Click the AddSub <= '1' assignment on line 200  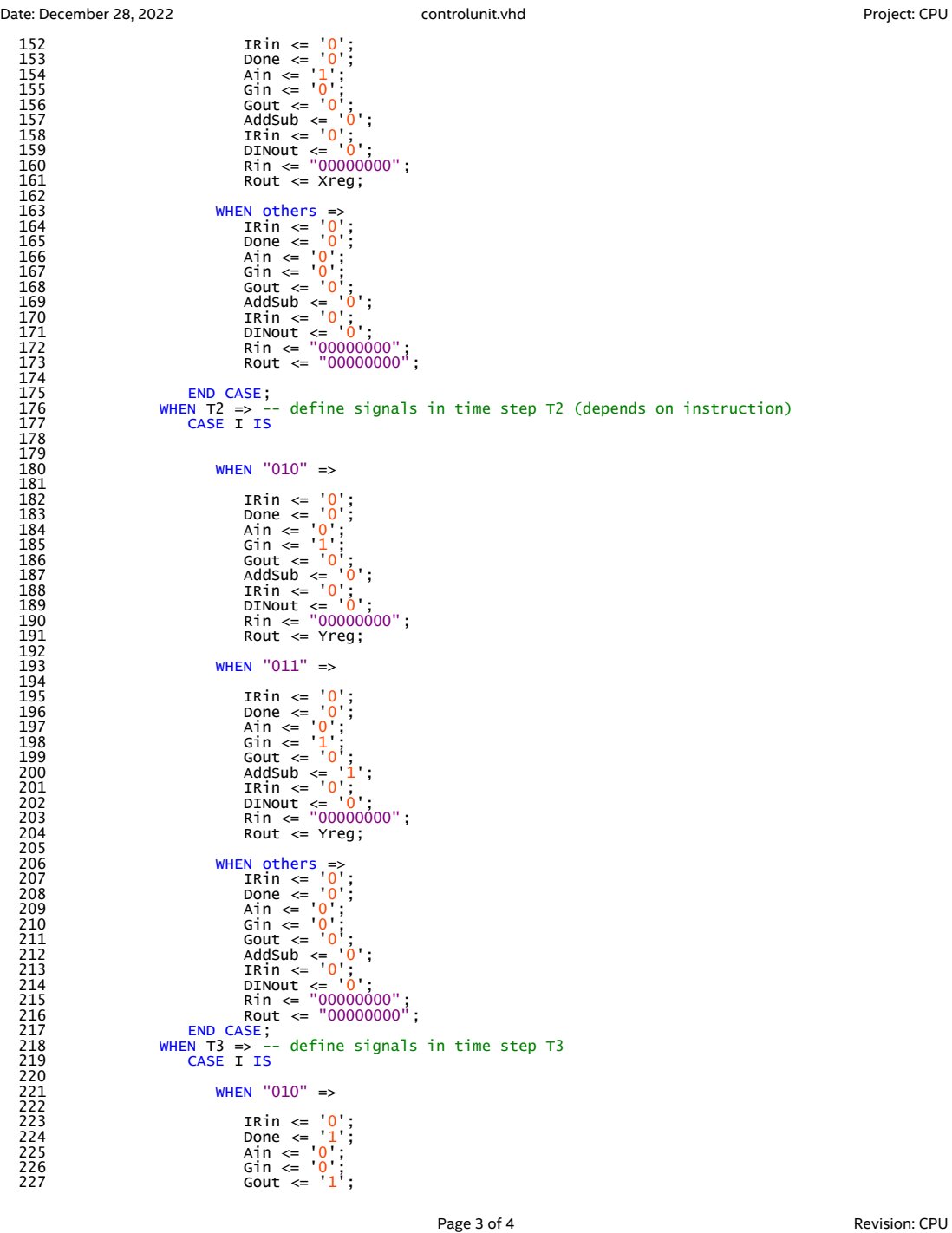click(x=304, y=772)
